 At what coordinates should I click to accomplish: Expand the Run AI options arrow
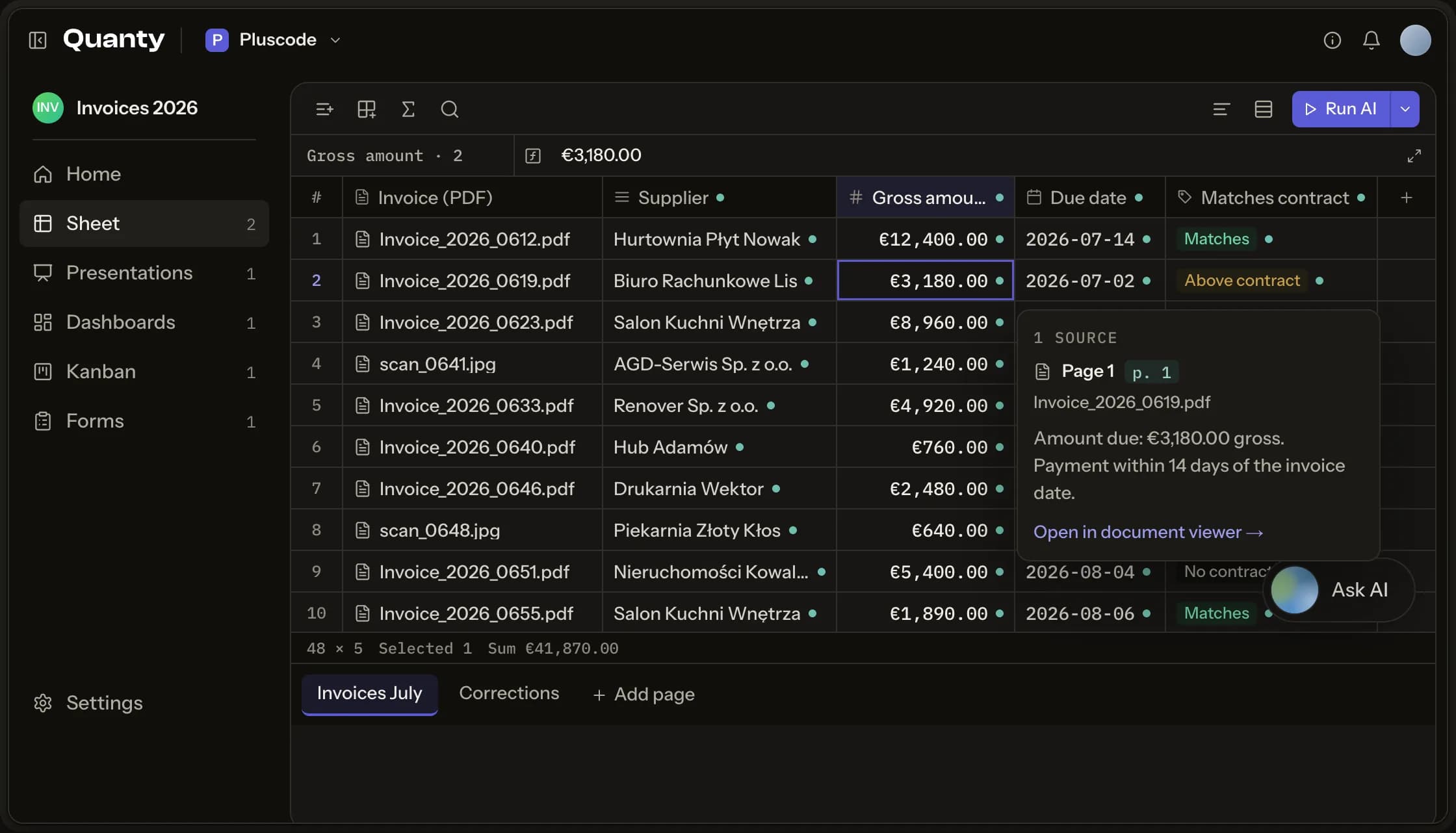1405,109
